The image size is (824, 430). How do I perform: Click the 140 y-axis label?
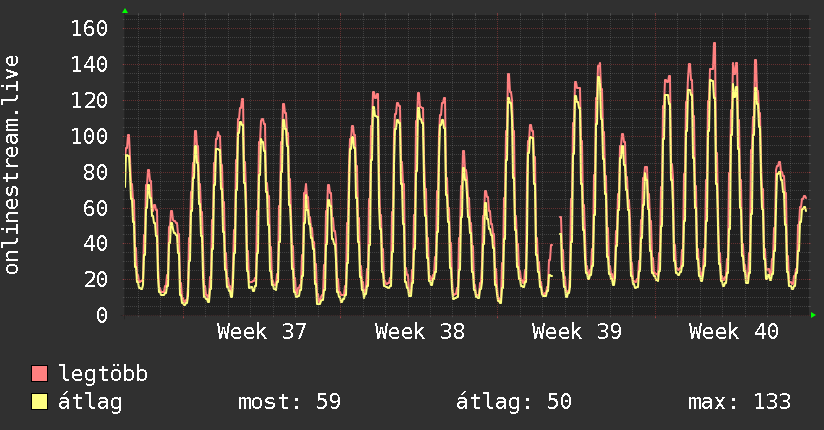tap(89, 65)
